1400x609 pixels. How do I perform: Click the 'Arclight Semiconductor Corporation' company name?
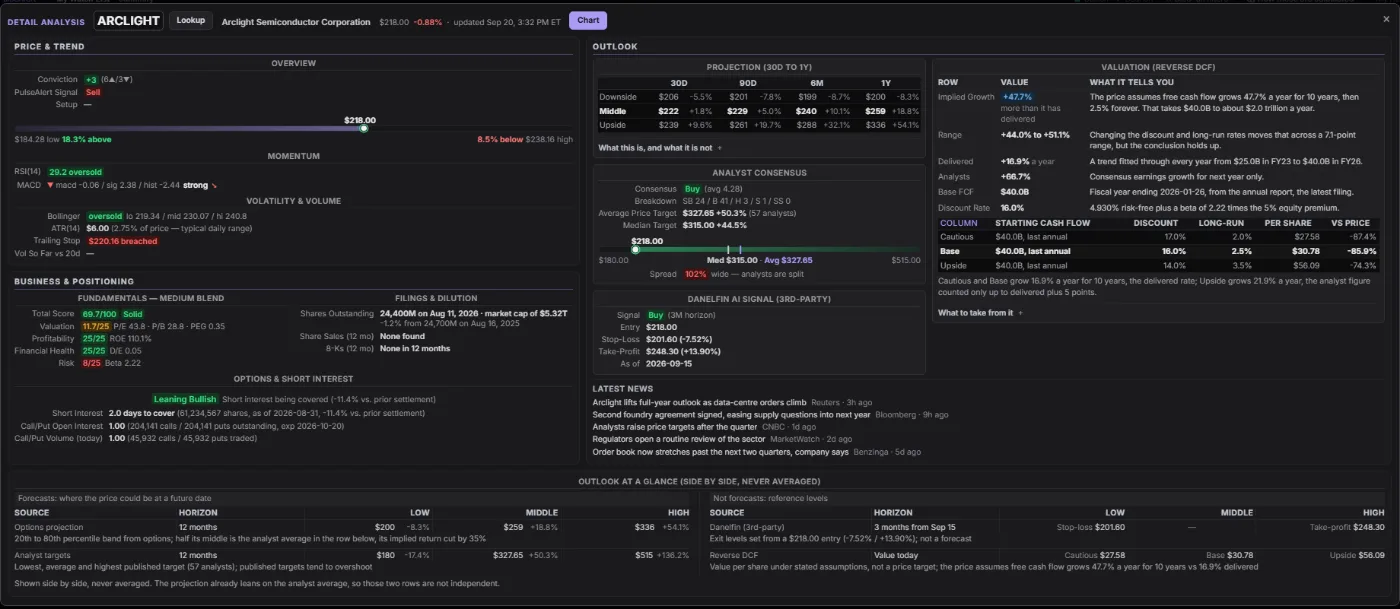(295, 21)
